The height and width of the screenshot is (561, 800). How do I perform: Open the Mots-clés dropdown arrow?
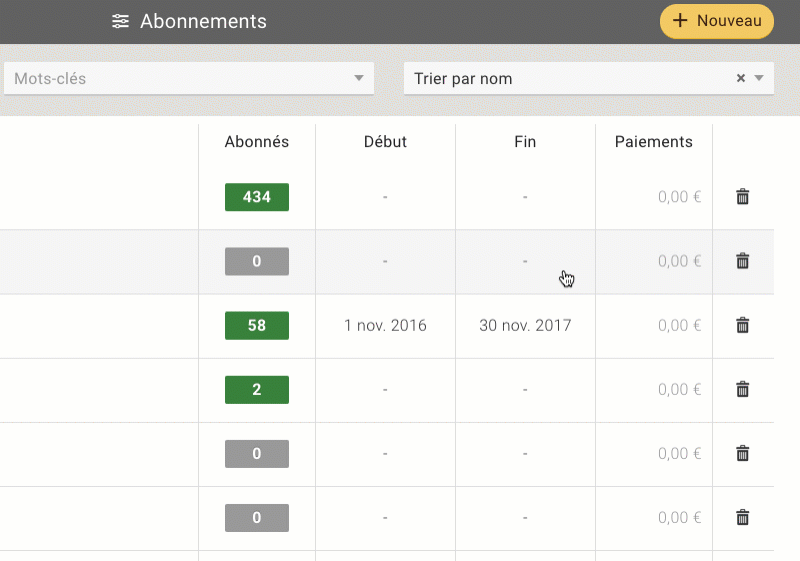point(359,78)
